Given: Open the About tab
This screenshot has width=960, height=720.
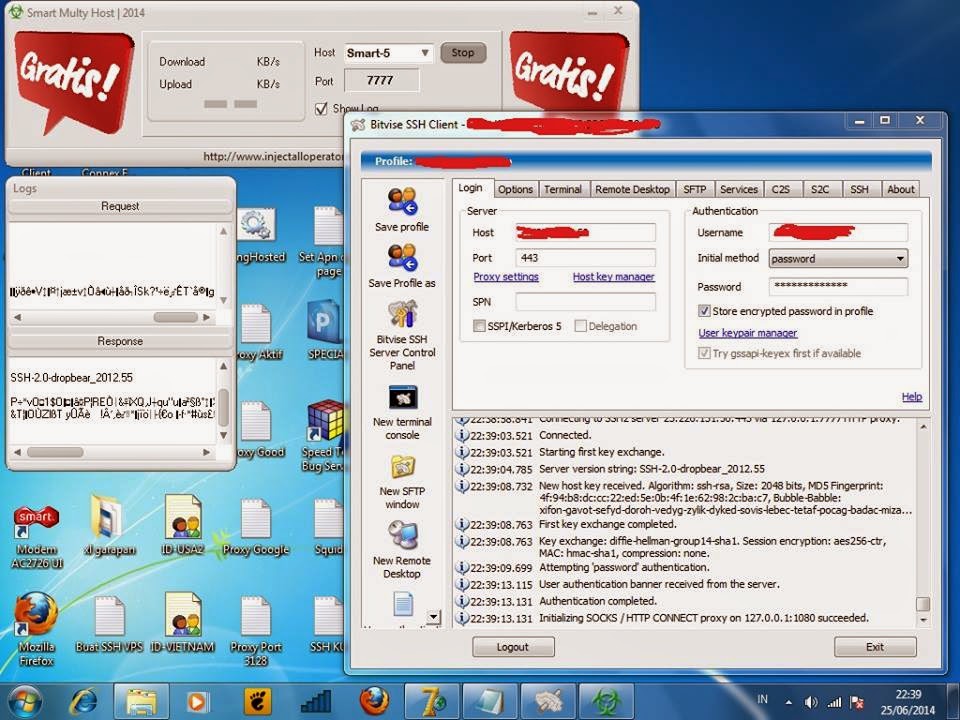Looking at the screenshot, I should coord(901,190).
